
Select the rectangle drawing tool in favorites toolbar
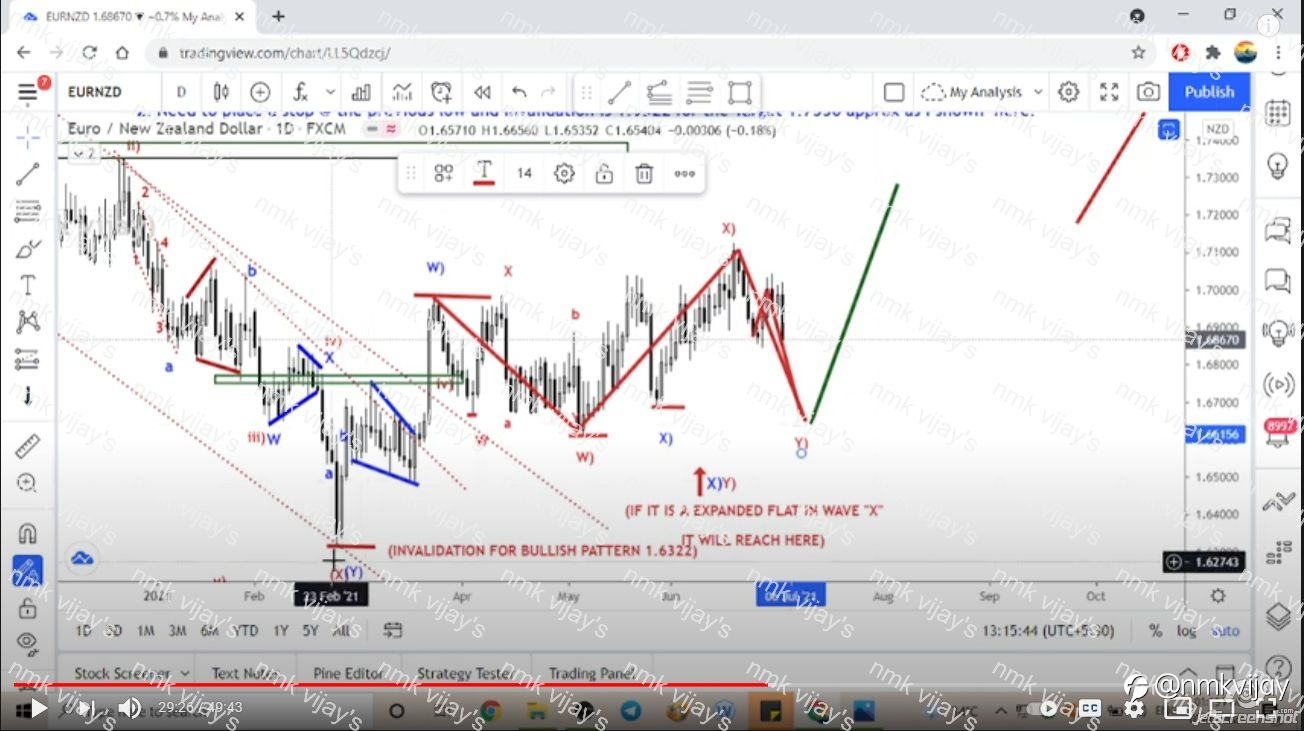pos(740,93)
